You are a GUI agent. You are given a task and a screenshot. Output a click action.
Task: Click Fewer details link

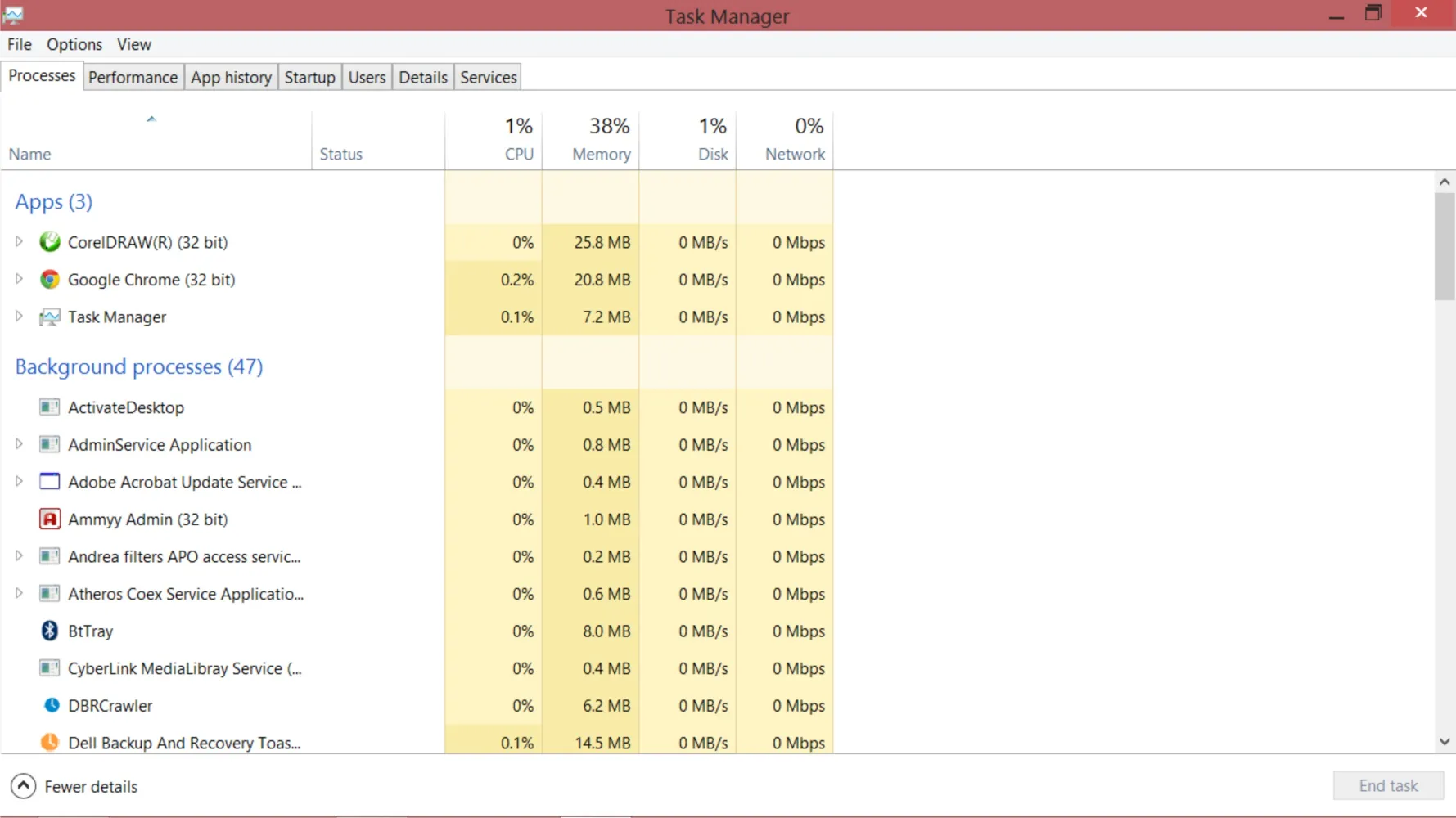coord(91,786)
